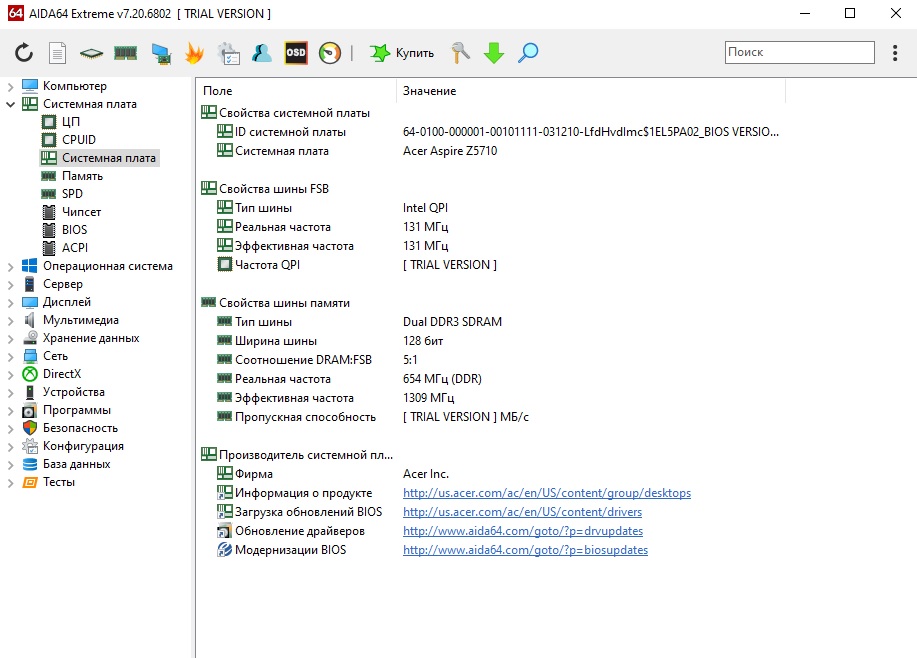Open preferences with the wrench-and-hammer icon
Viewport: 917px width, 658px height.
[x=460, y=53]
